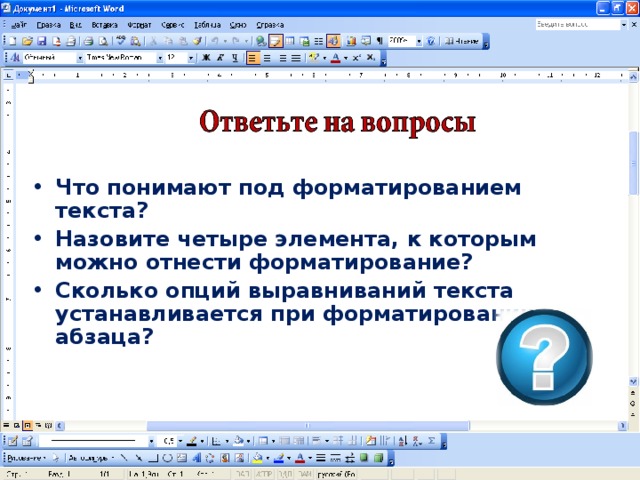Open the Draw actions menu dropdown
The image size is (640, 480).
coord(27,458)
